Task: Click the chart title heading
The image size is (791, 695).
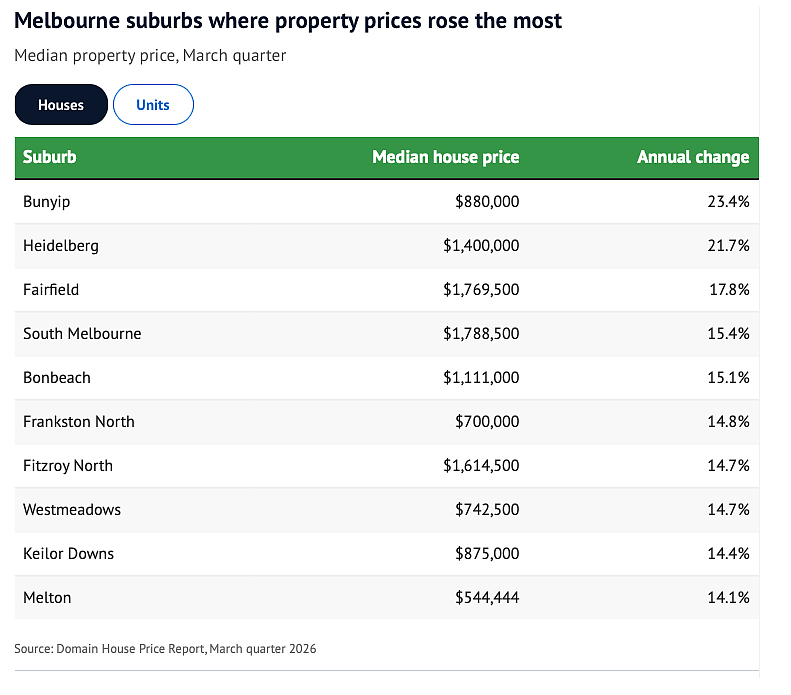Action: (x=288, y=21)
